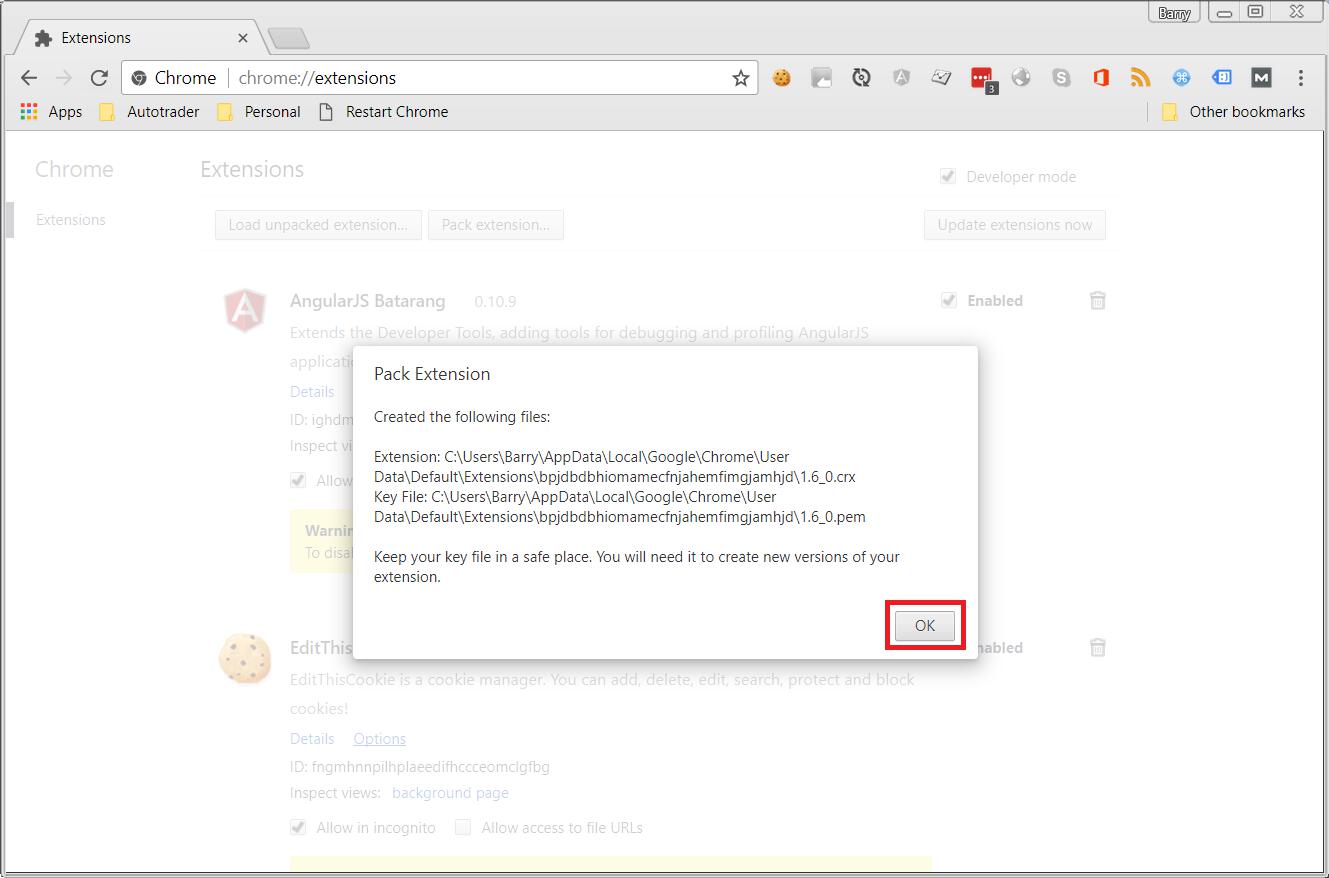Open Details link under AngularJS Batarang

[x=312, y=391]
